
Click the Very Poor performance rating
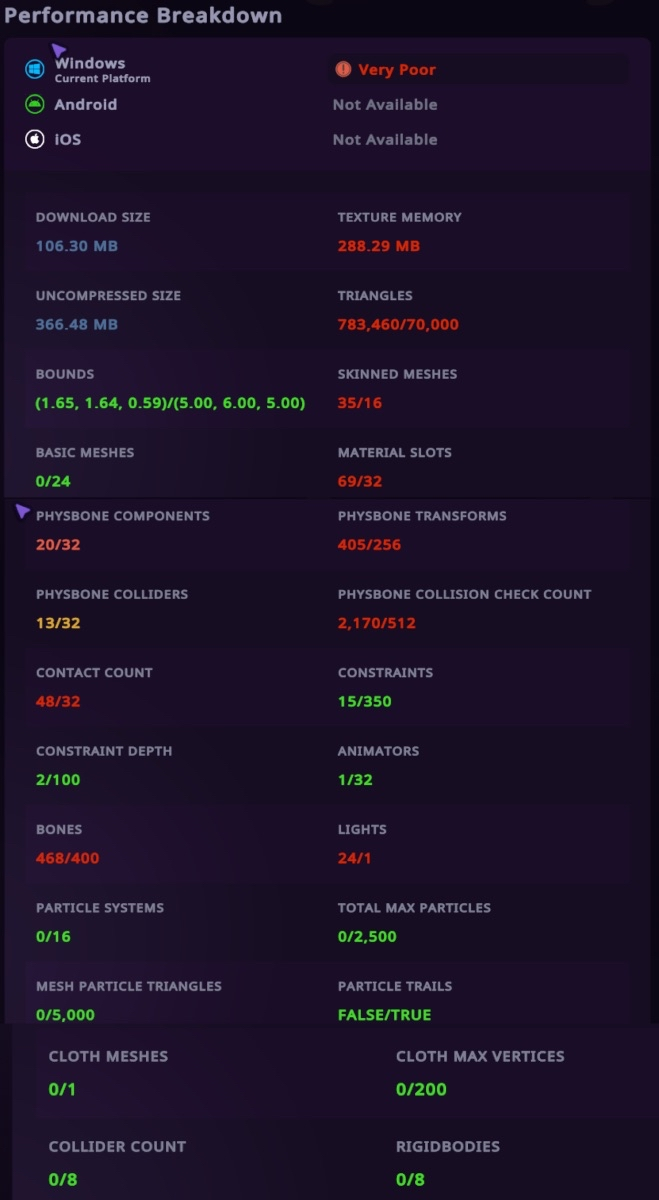tap(397, 69)
